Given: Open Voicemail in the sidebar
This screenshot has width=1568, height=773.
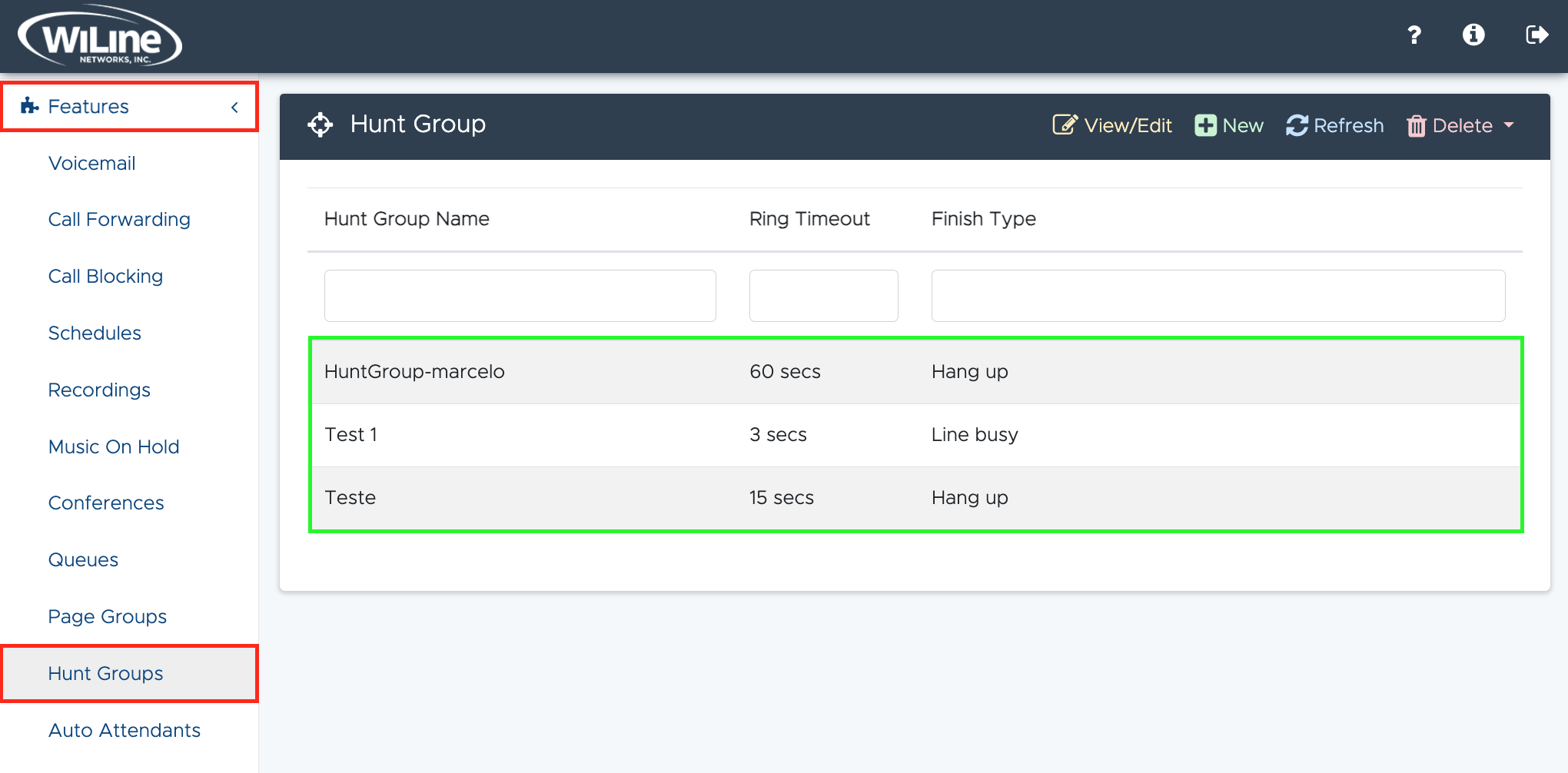Looking at the screenshot, I should tap(91, 163).
